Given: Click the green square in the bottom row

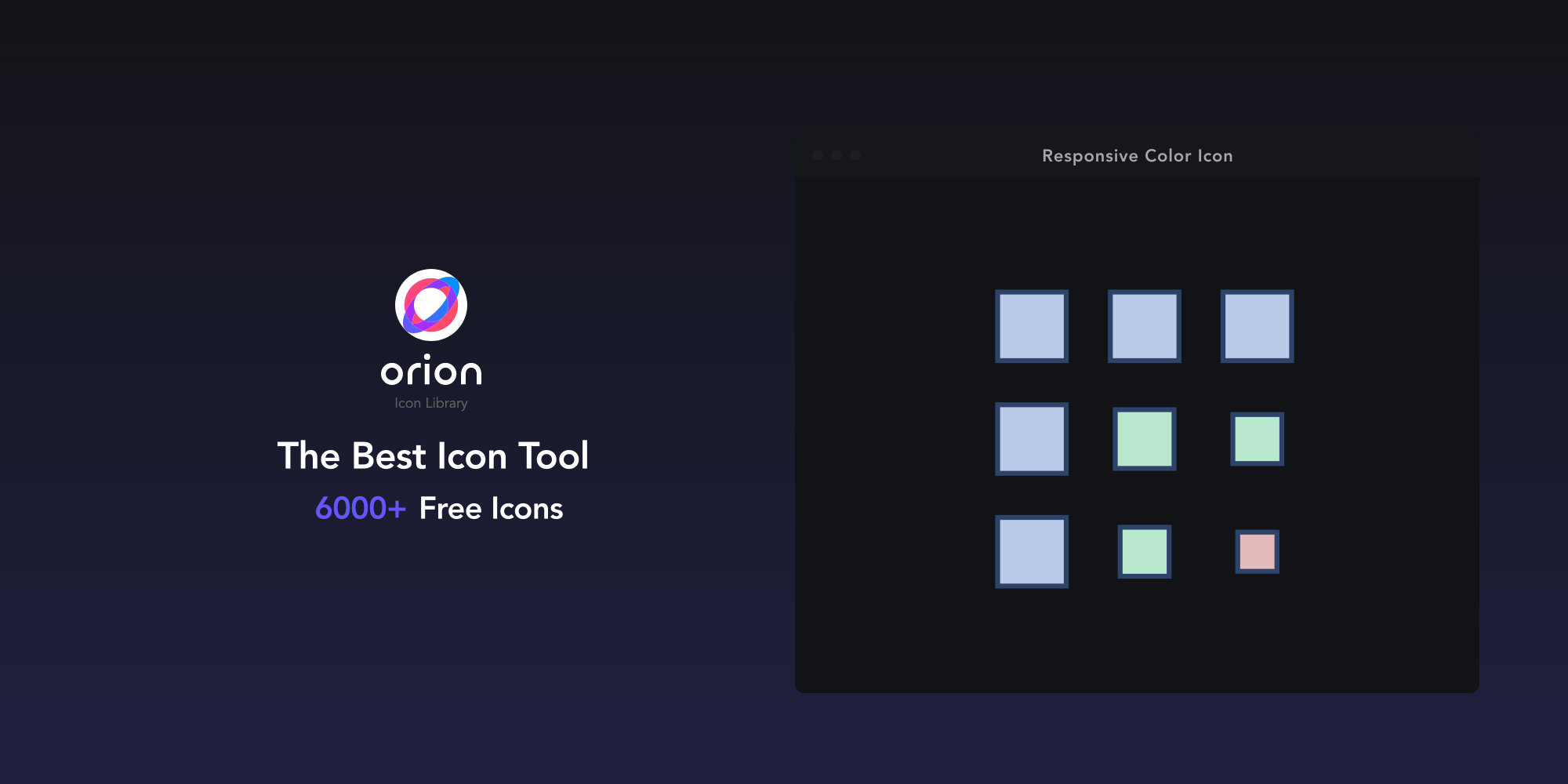Looking at the screenshot, I should click(x=1144, y=551).
